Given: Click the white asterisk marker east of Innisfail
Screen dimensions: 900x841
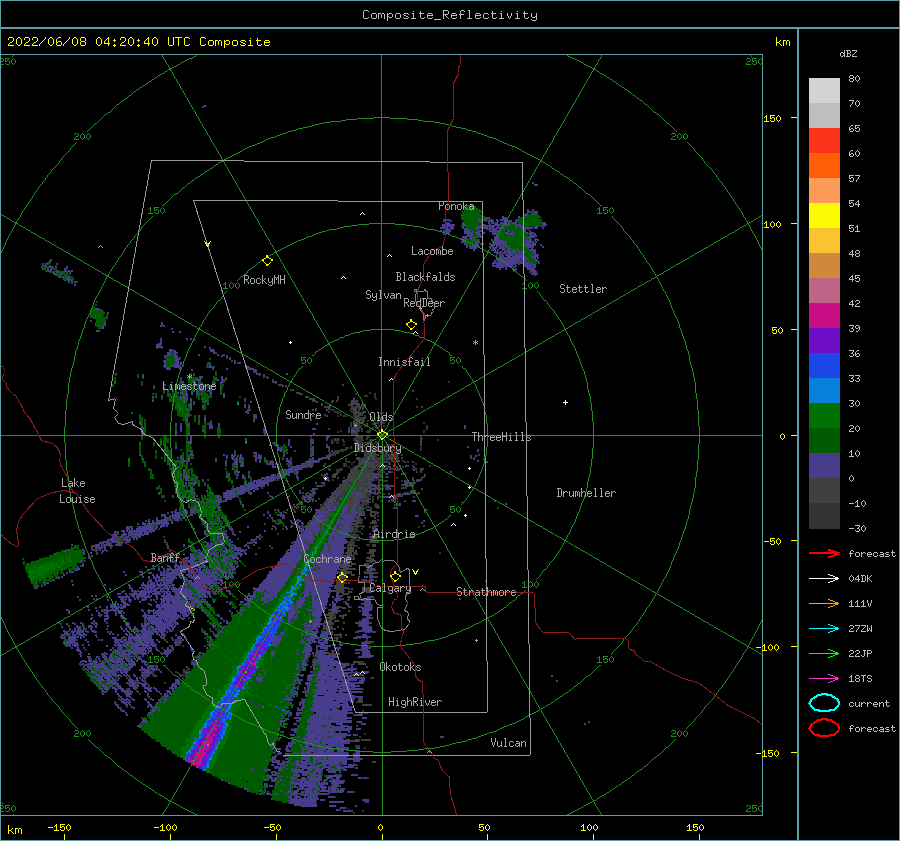Looking at the screenshot, I should coord(475,343).
